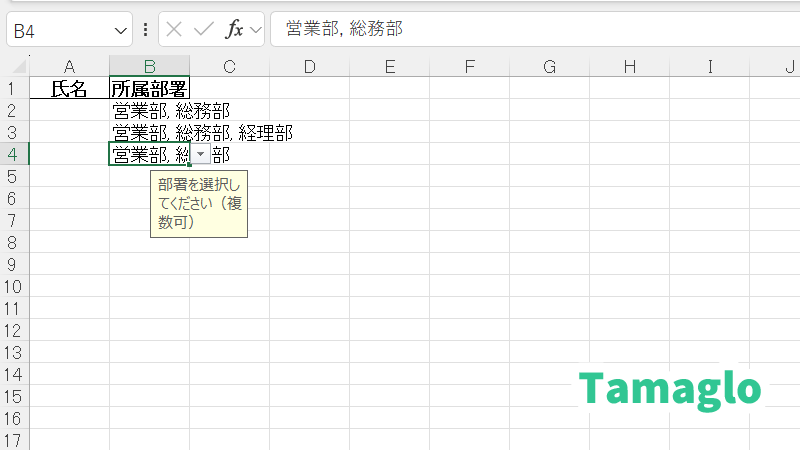800x450 pixels.
Task: Select cell B3 with 営業部, 総務部, 経理部
Action: coord(149,132)
